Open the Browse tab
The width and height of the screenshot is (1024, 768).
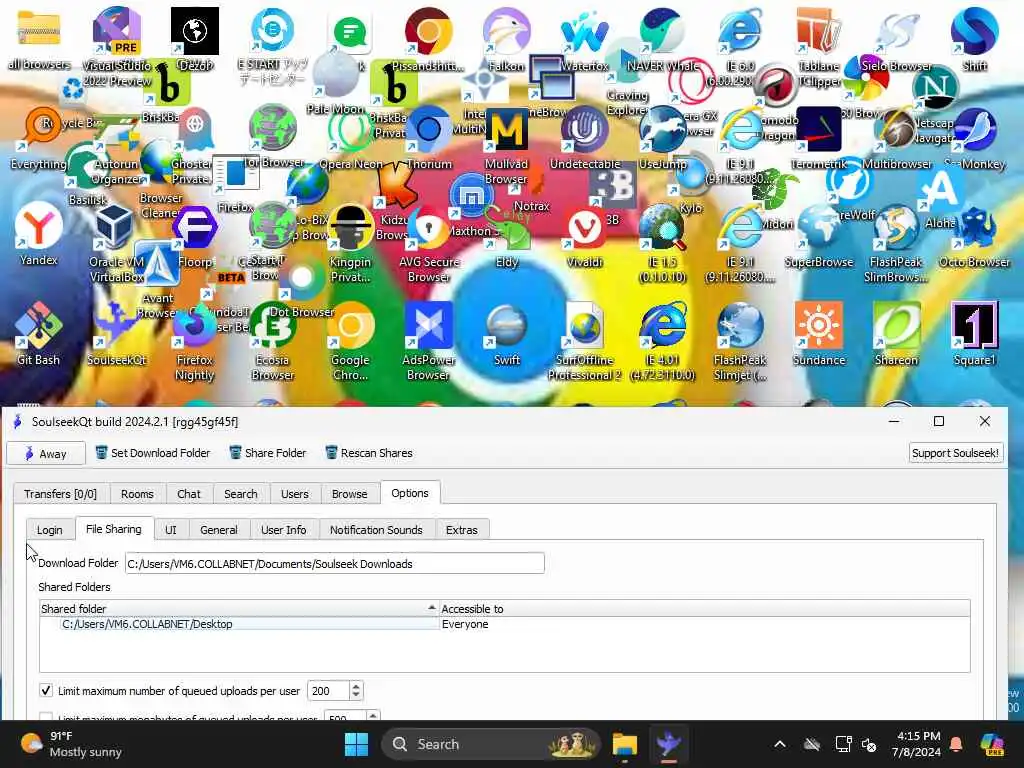pyautogui.click(x=349, y=494)
